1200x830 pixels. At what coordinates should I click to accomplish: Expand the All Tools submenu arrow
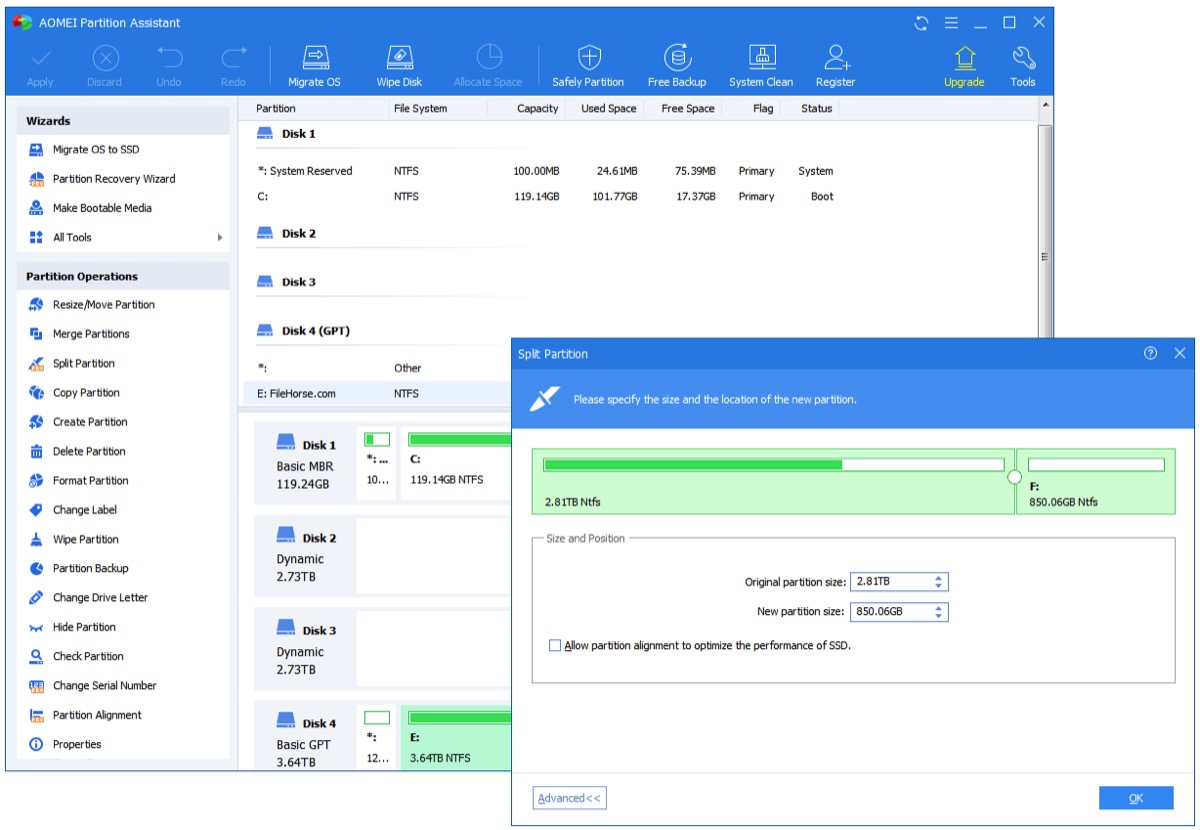[220, 238]
